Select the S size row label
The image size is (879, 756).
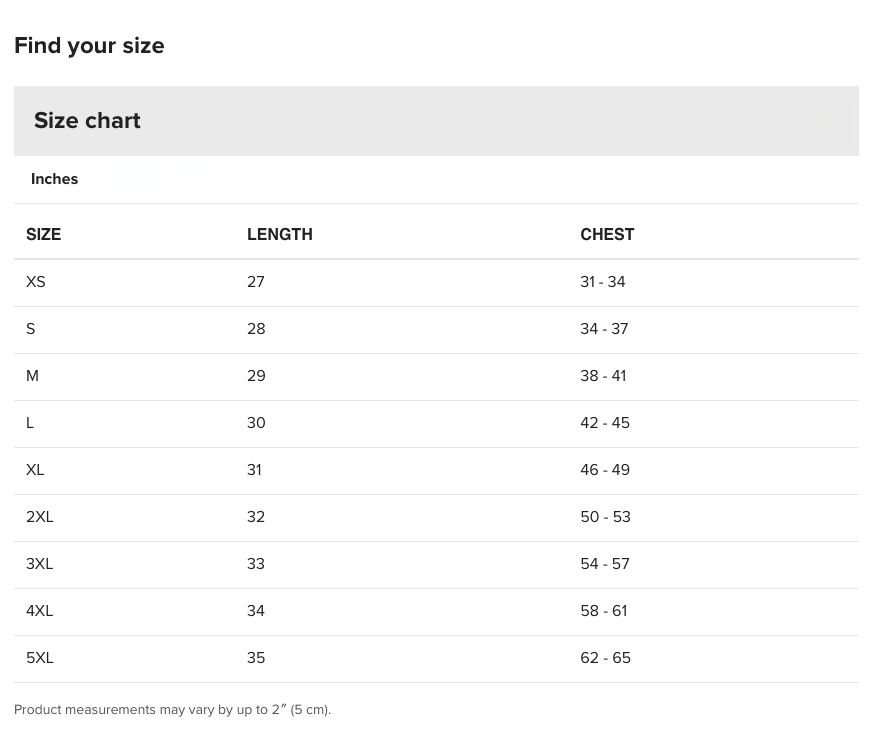31,329
